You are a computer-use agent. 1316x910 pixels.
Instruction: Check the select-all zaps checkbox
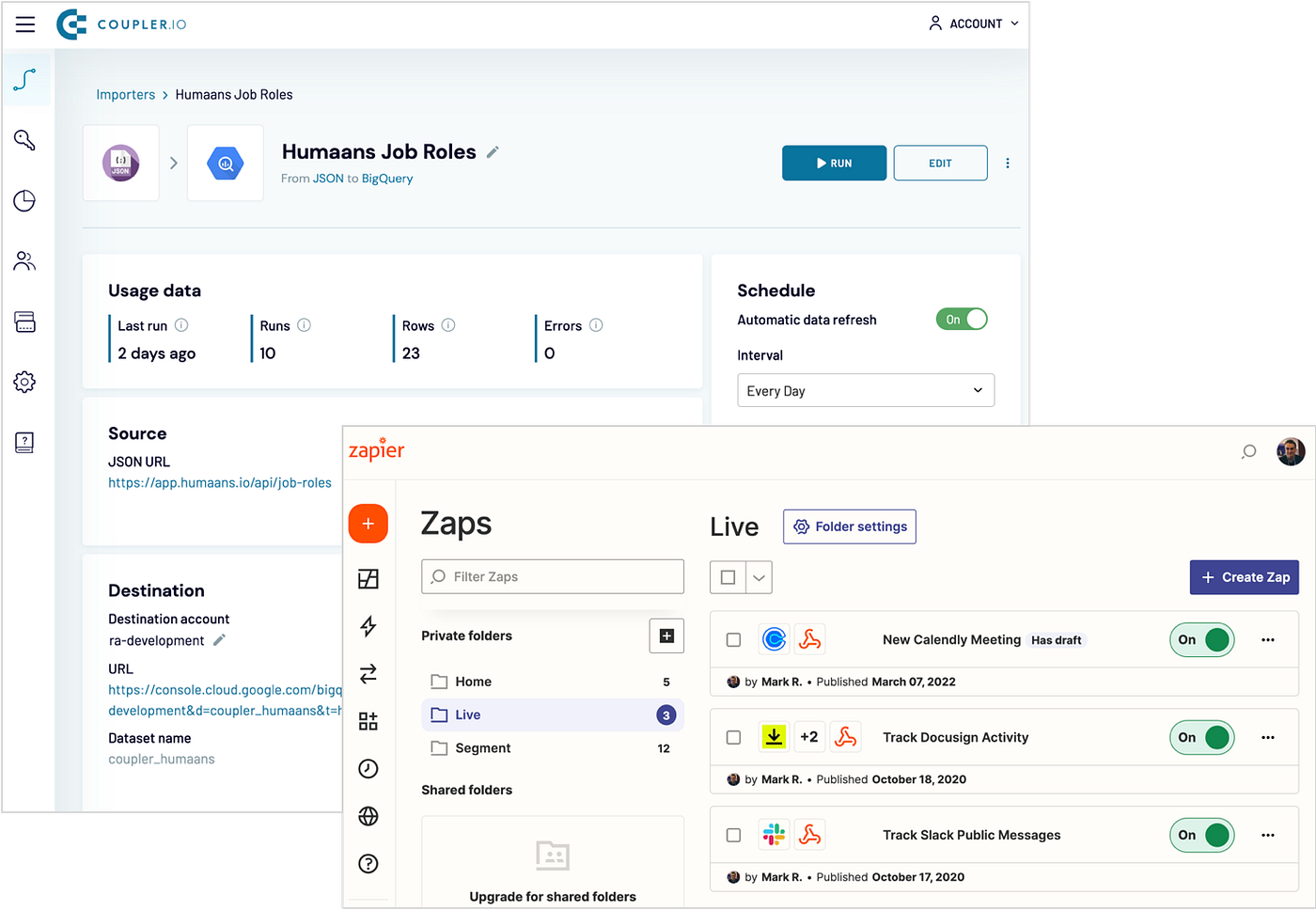728,577
